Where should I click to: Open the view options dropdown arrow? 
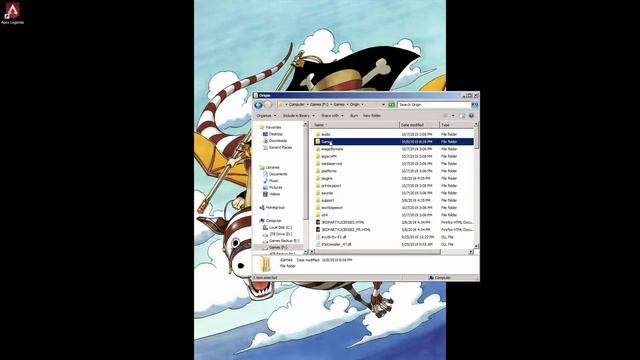pyautogui.click(x=453, y=116)
